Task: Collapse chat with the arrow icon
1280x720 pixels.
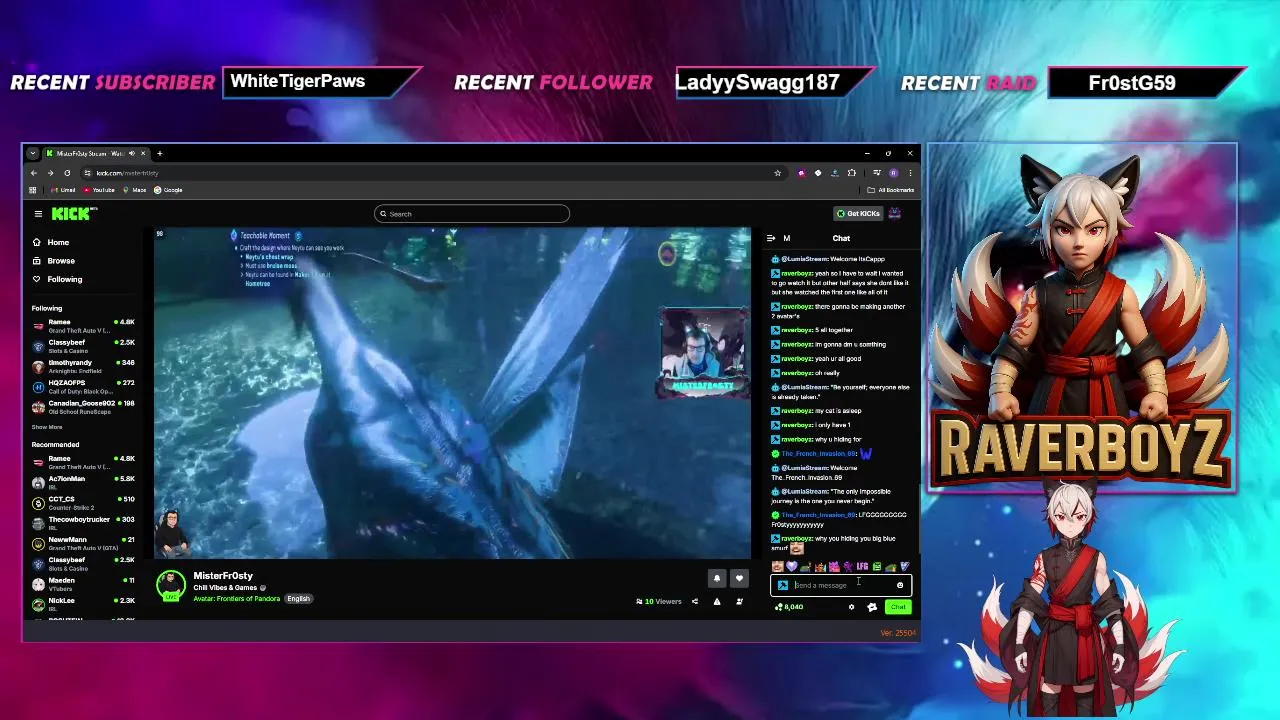Action: (x=771, y=238)
